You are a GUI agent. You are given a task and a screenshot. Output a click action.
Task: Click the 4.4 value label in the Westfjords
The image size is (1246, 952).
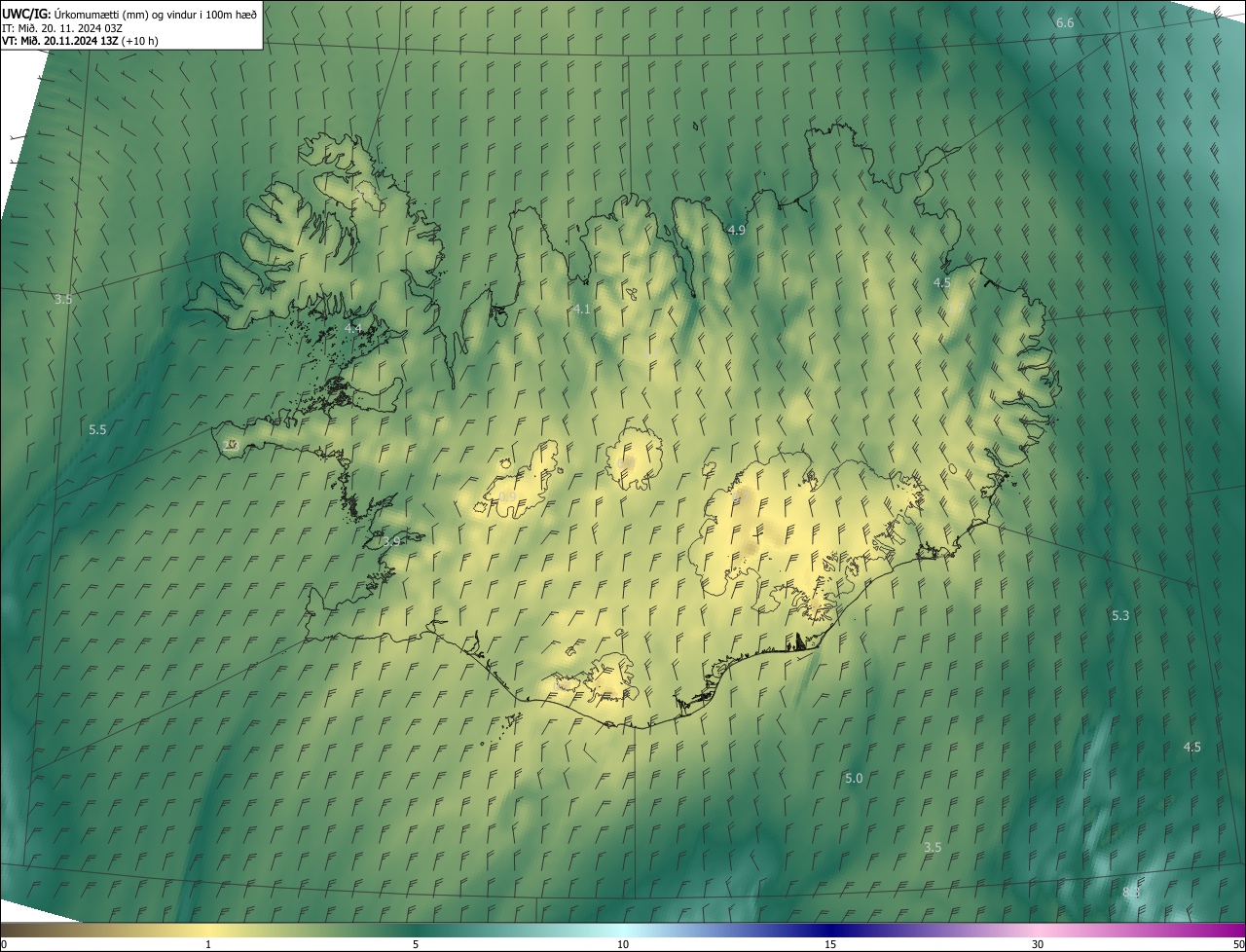(x=352, y=329)
